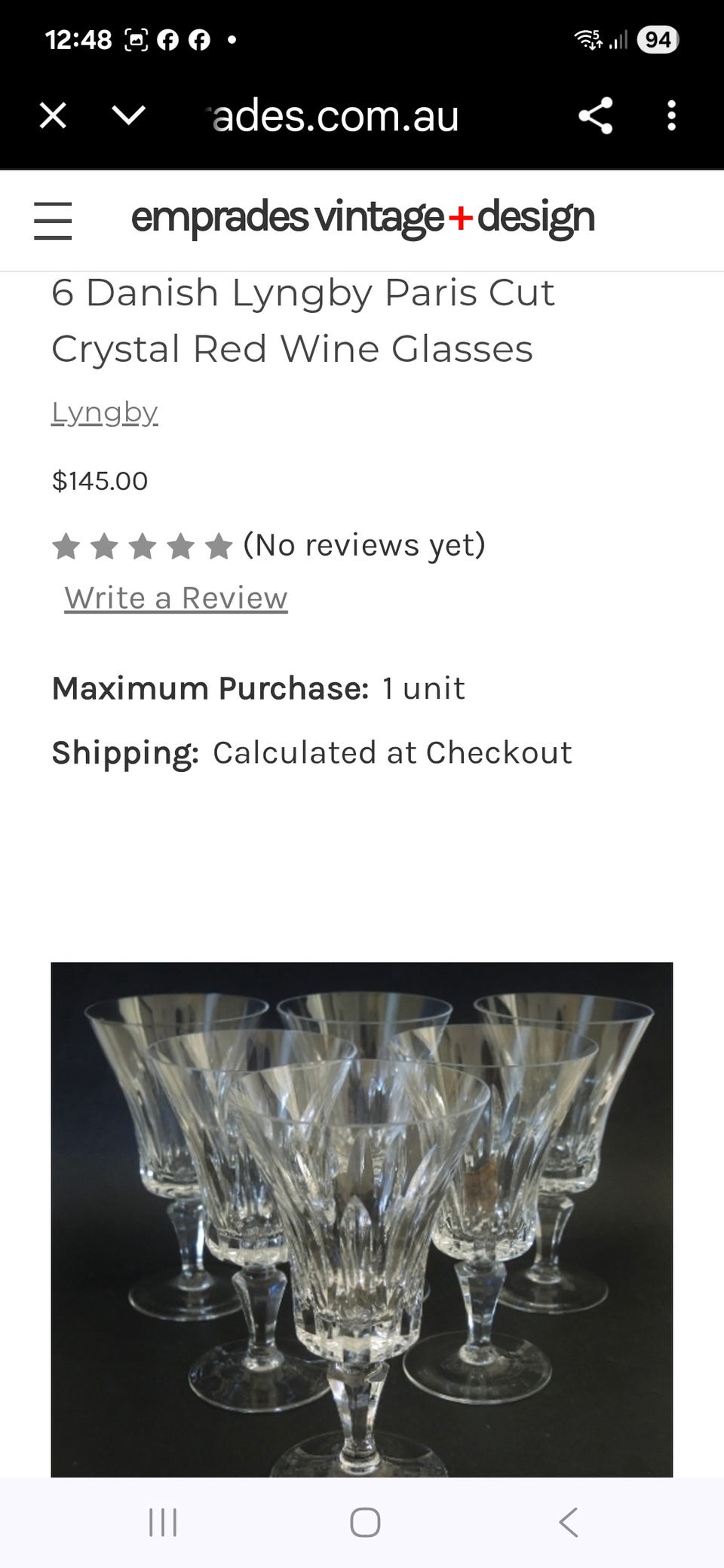Click the Write a Review link
The height and width of the screenshot is (1568, 724).
tap(176, 598)
